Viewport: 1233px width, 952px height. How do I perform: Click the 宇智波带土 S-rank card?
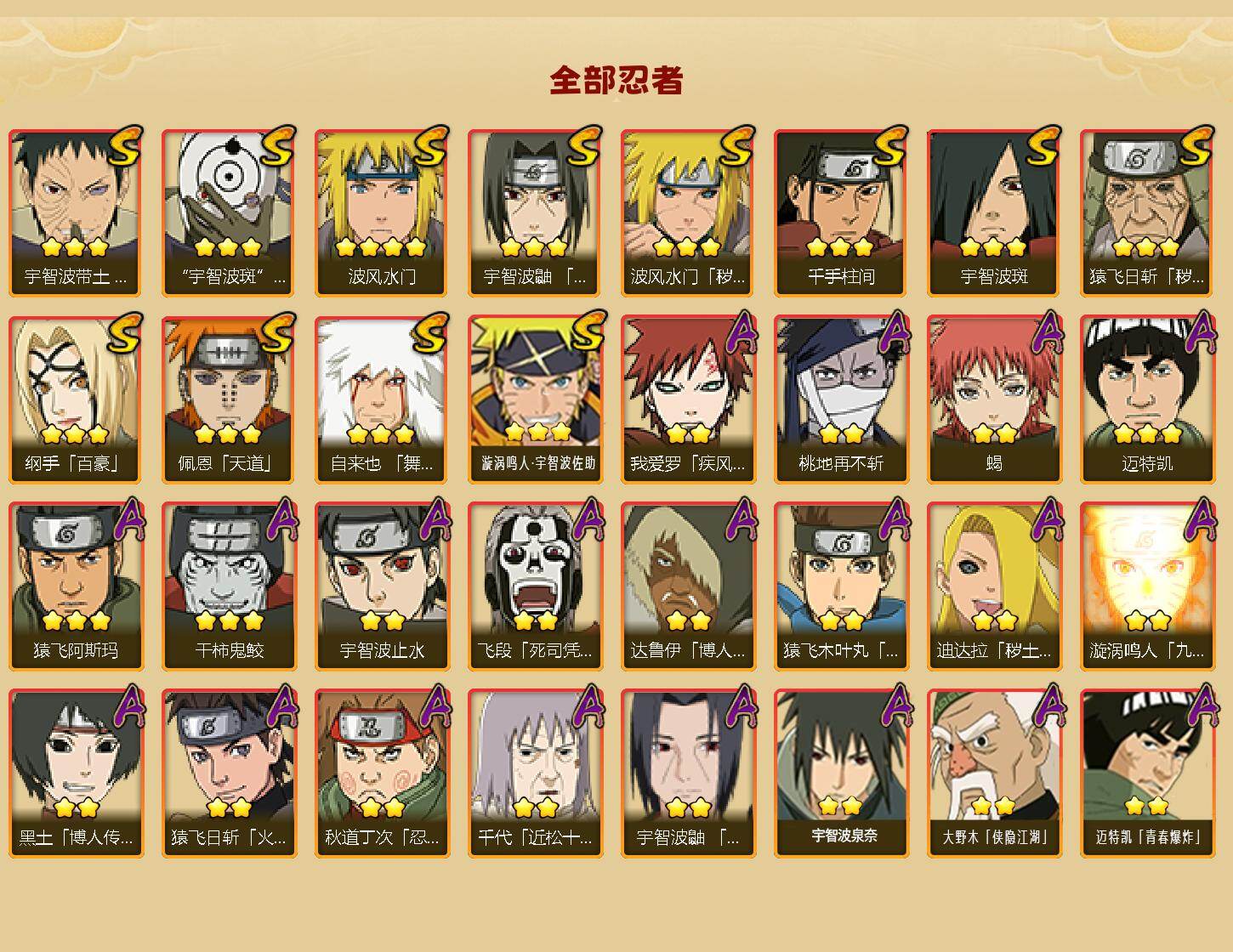pos(76,212)
